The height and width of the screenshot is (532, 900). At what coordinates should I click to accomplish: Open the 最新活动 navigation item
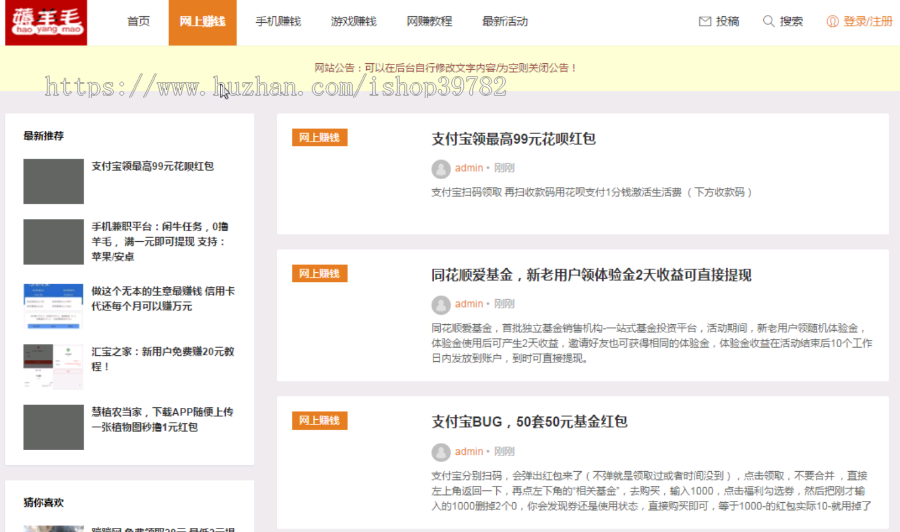504,22
